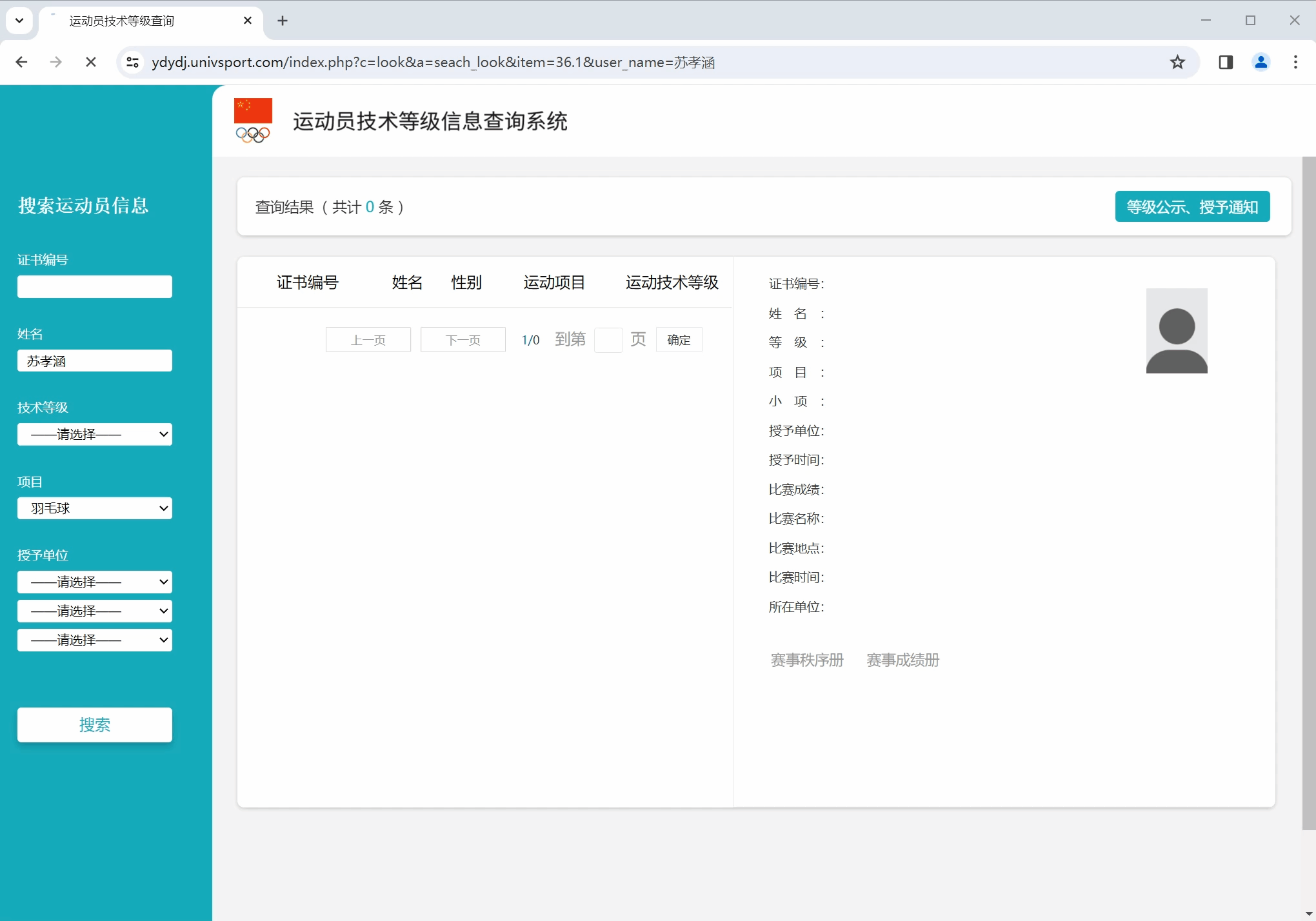Expand the 技术等级 dropdown

(95, 434)
